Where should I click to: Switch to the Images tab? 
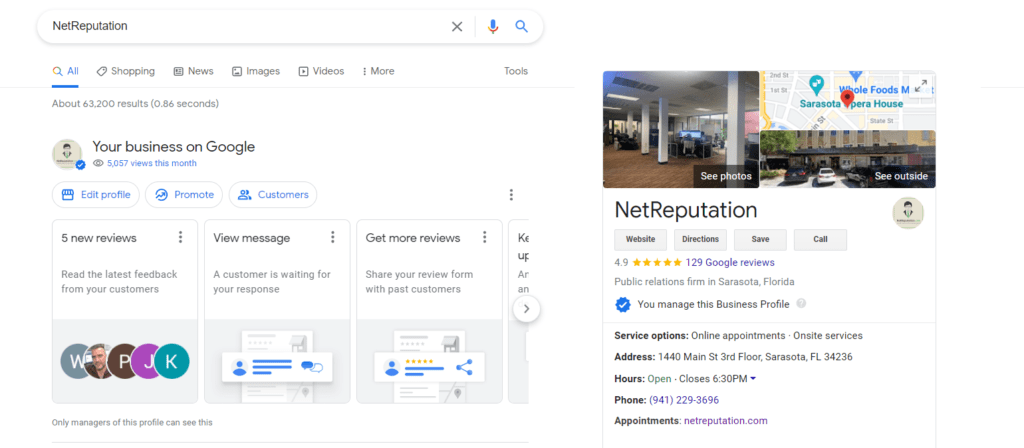pos(256,71)
